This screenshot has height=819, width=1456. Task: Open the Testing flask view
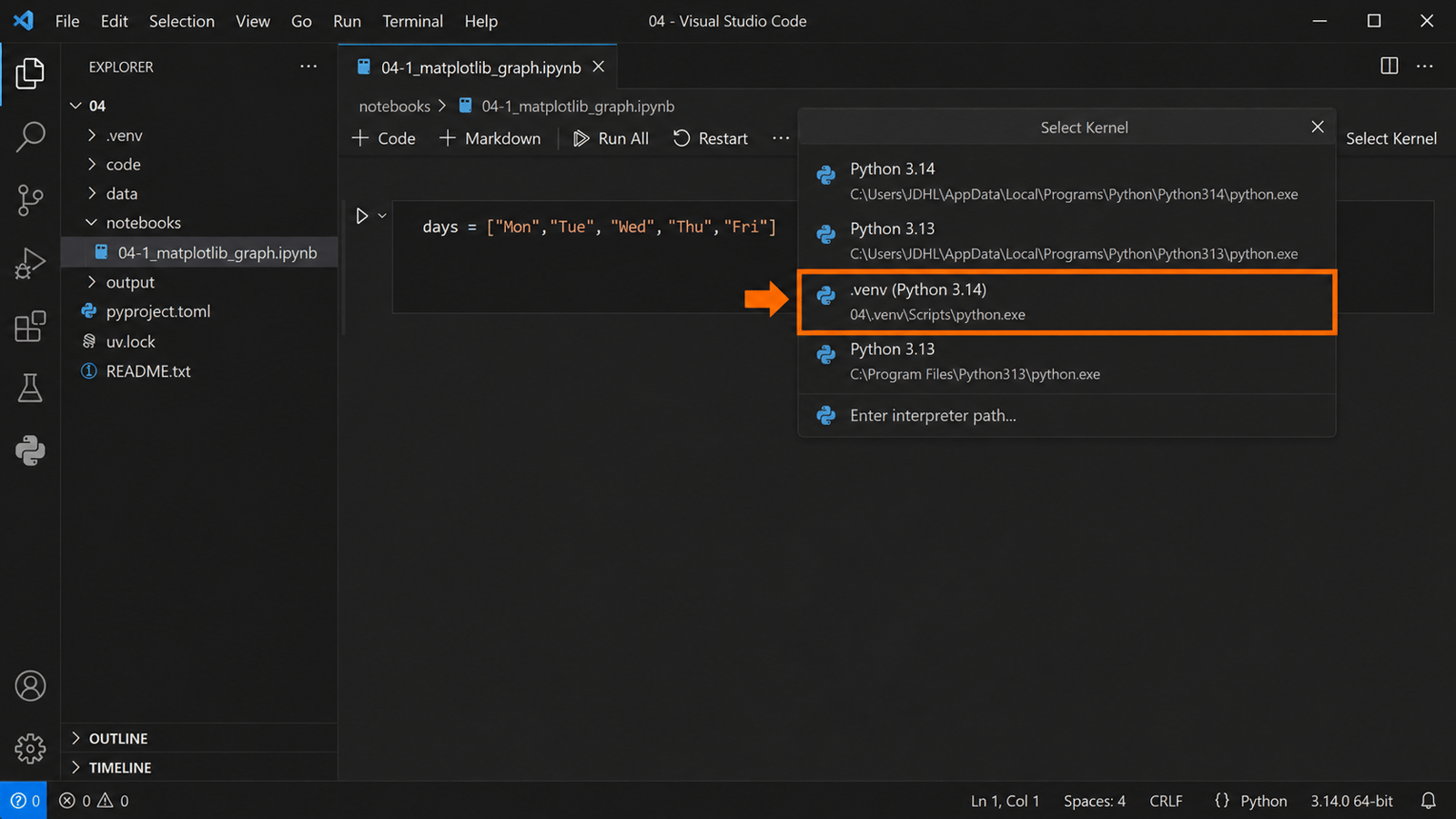pyautogui.click(x=30, y=389)
